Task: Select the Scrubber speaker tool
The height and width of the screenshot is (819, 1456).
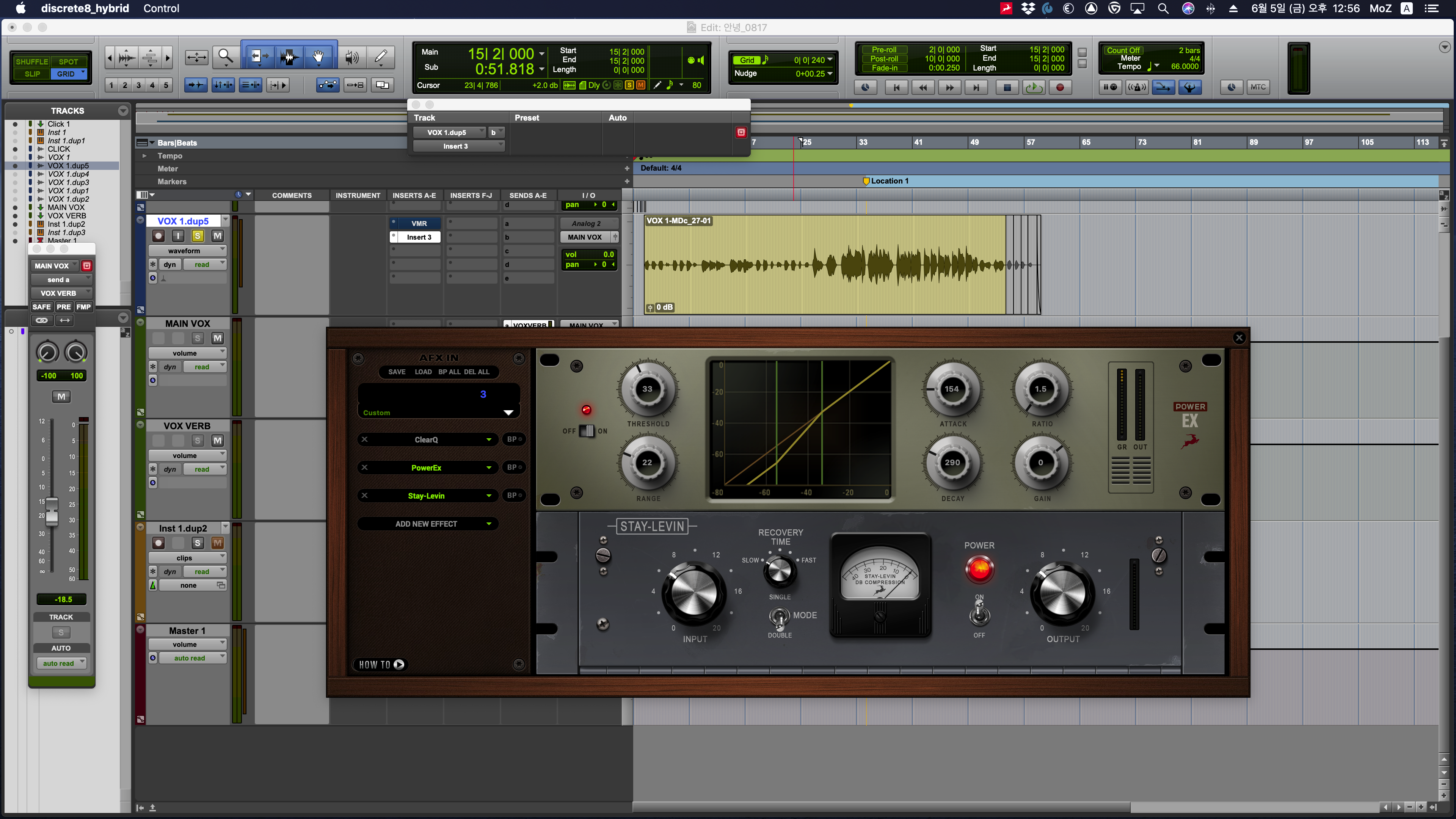Action: (351, 56)
